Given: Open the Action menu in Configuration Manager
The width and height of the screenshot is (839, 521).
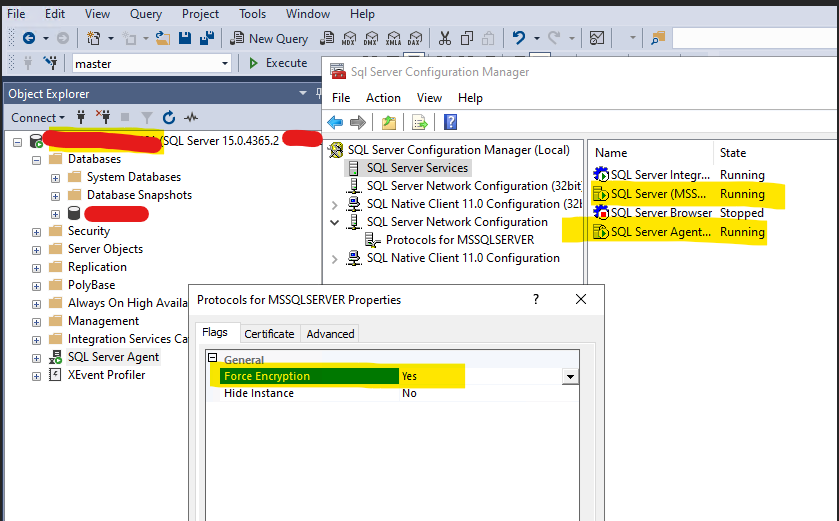Looking at the screenshot, I should click(383, 98).
